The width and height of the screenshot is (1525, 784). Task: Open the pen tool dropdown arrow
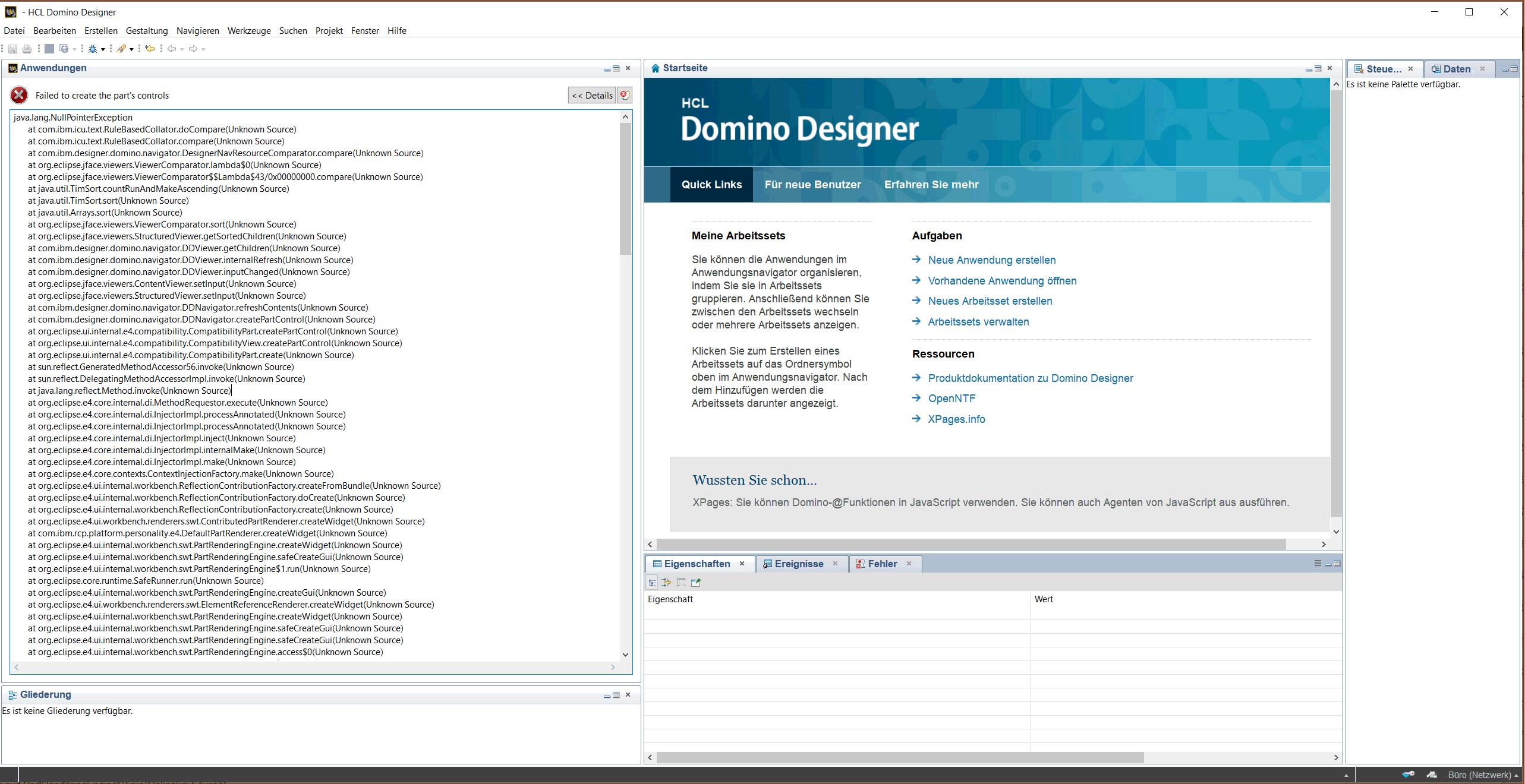pos(131,49)
